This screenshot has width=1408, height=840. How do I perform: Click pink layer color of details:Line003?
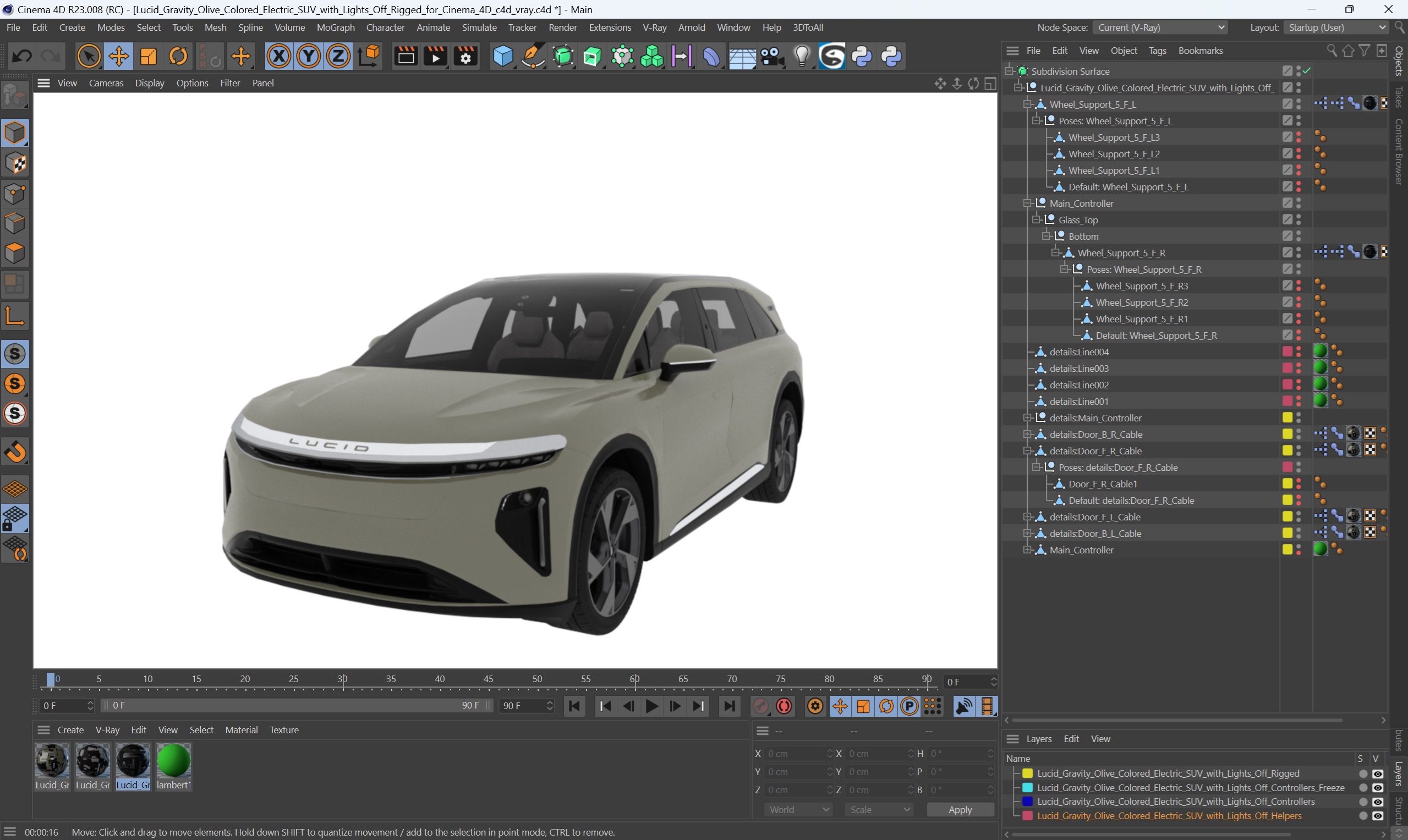[x=1288, y=369]
